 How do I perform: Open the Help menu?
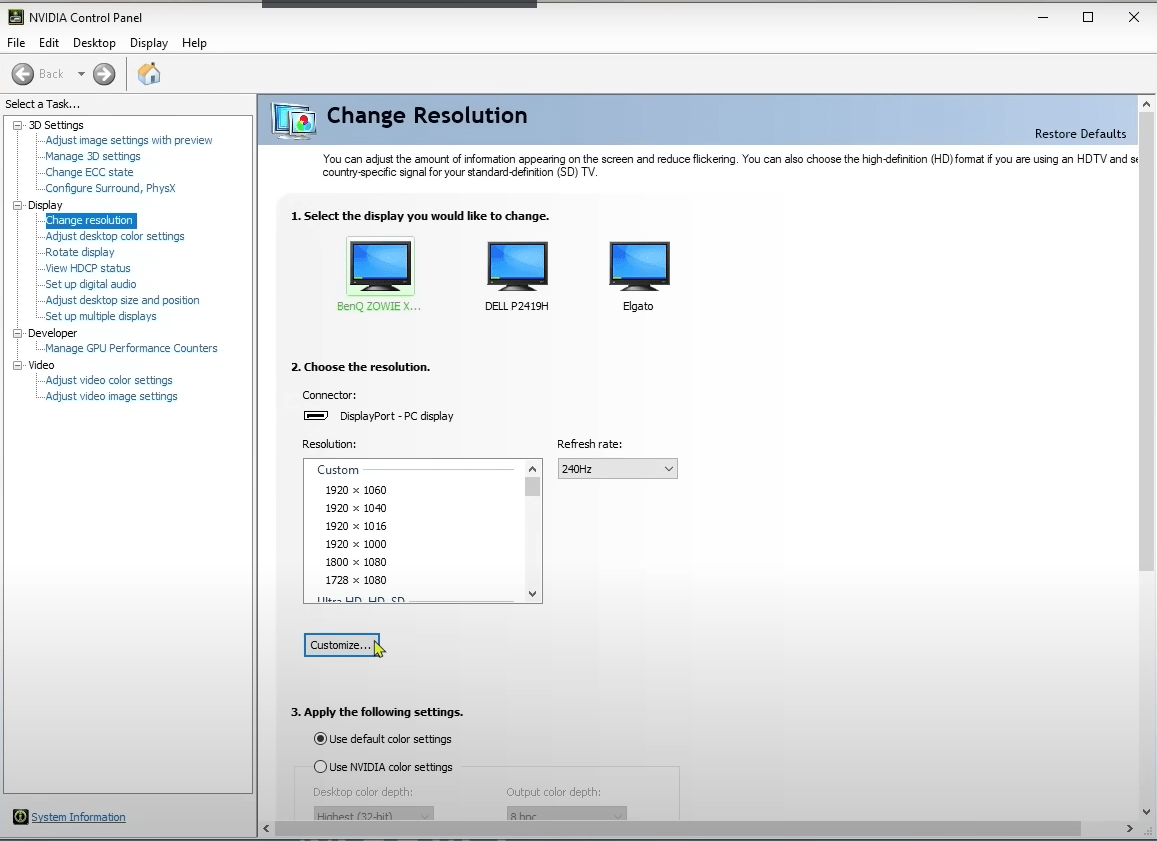click(x=194, y=43)
